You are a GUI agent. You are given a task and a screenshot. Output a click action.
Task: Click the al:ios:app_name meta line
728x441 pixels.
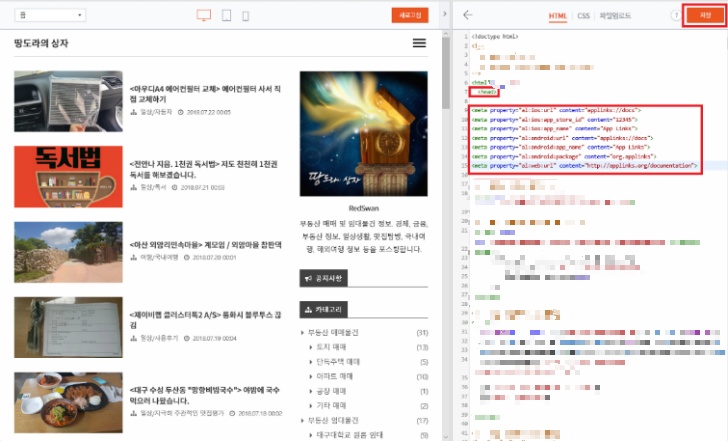tap(555, 129)
